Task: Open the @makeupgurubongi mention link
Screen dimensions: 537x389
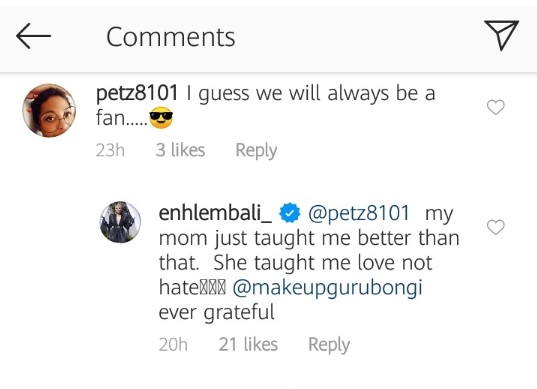Action: pos(327,288)
